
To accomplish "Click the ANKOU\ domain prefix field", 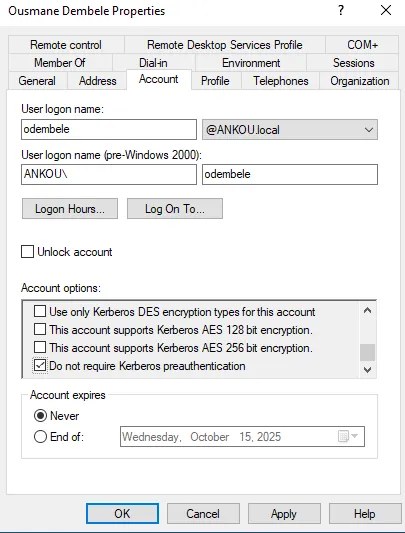I will (109, 174).
